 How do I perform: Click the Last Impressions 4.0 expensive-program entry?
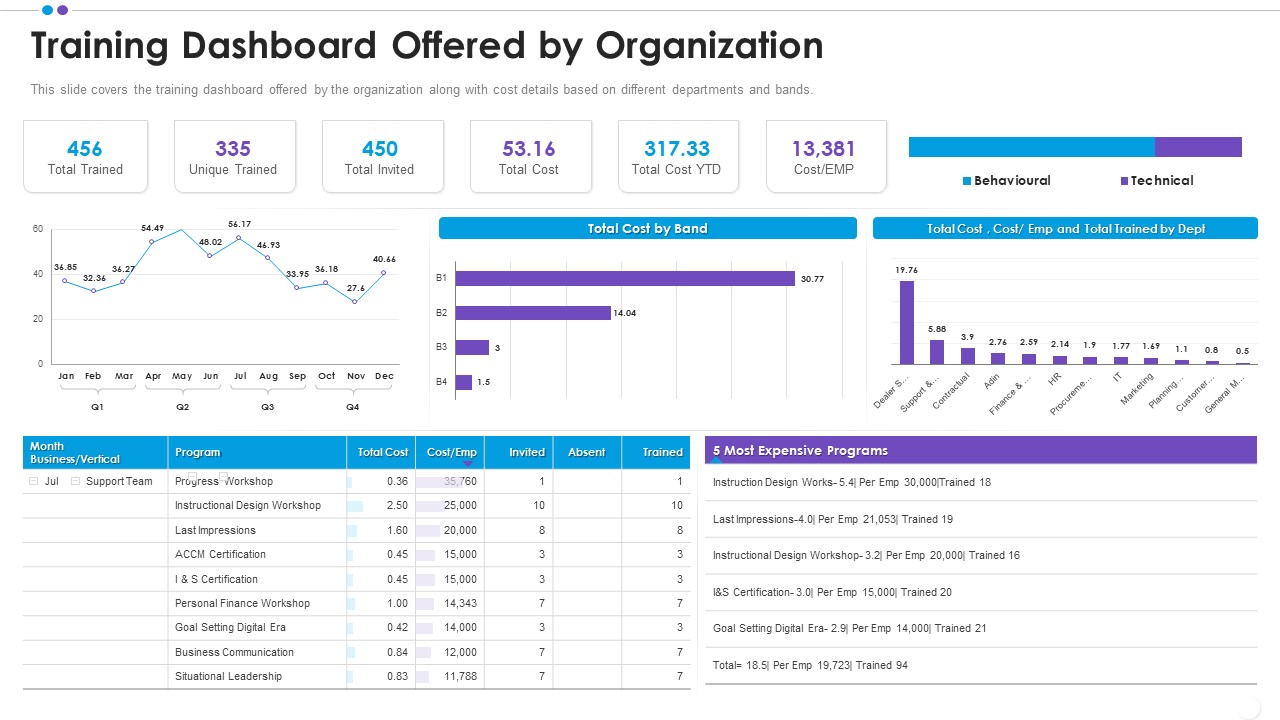(x=833, y=519)
